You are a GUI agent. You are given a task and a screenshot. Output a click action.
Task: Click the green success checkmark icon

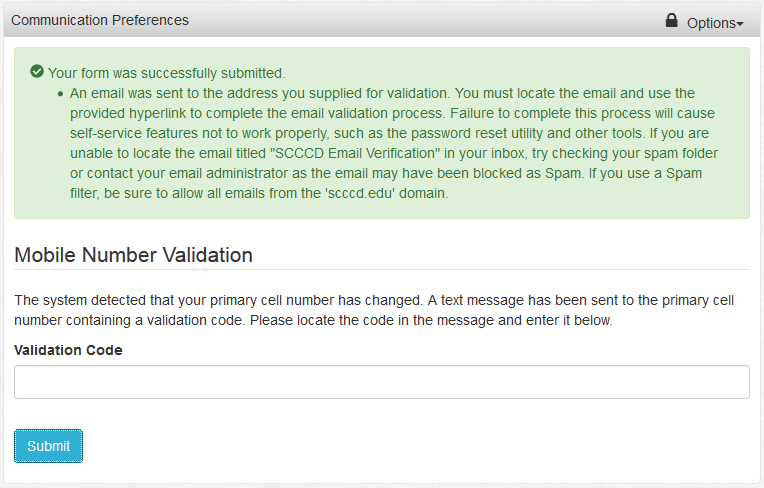(x=37, y=72)
